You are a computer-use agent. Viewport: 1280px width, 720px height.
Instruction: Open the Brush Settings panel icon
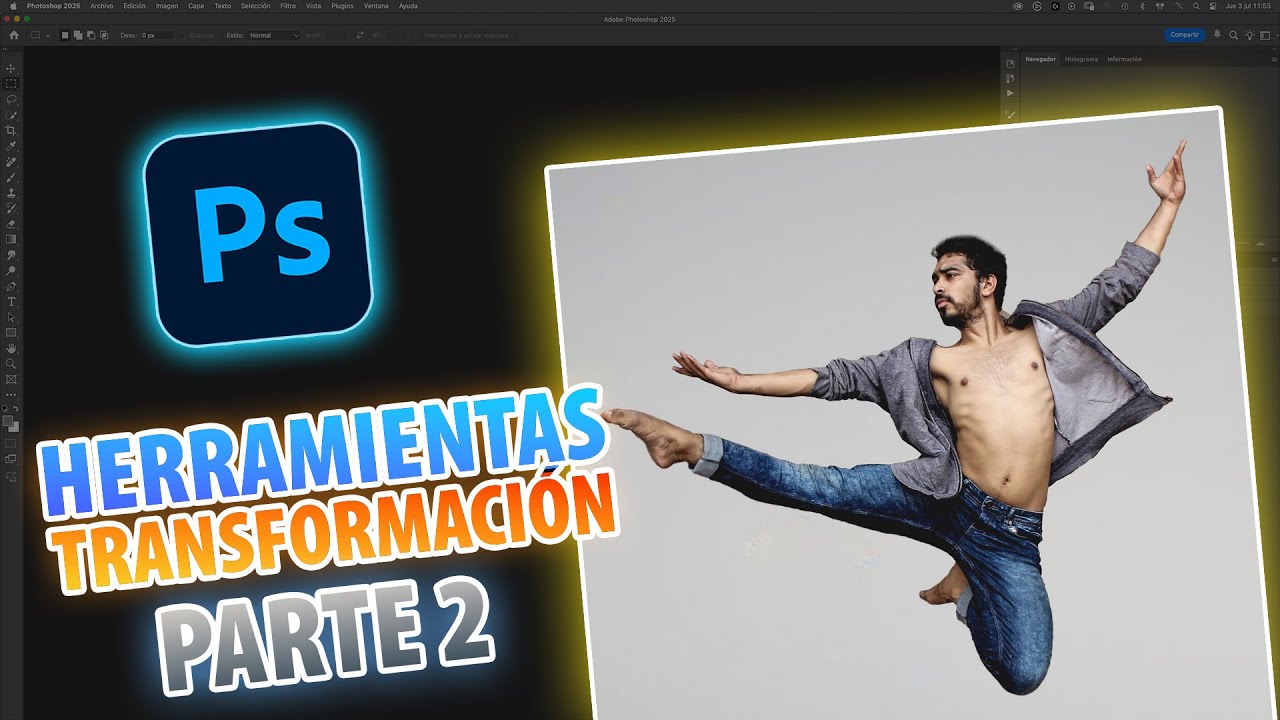pyautogui.click(x=1010, y=114)
